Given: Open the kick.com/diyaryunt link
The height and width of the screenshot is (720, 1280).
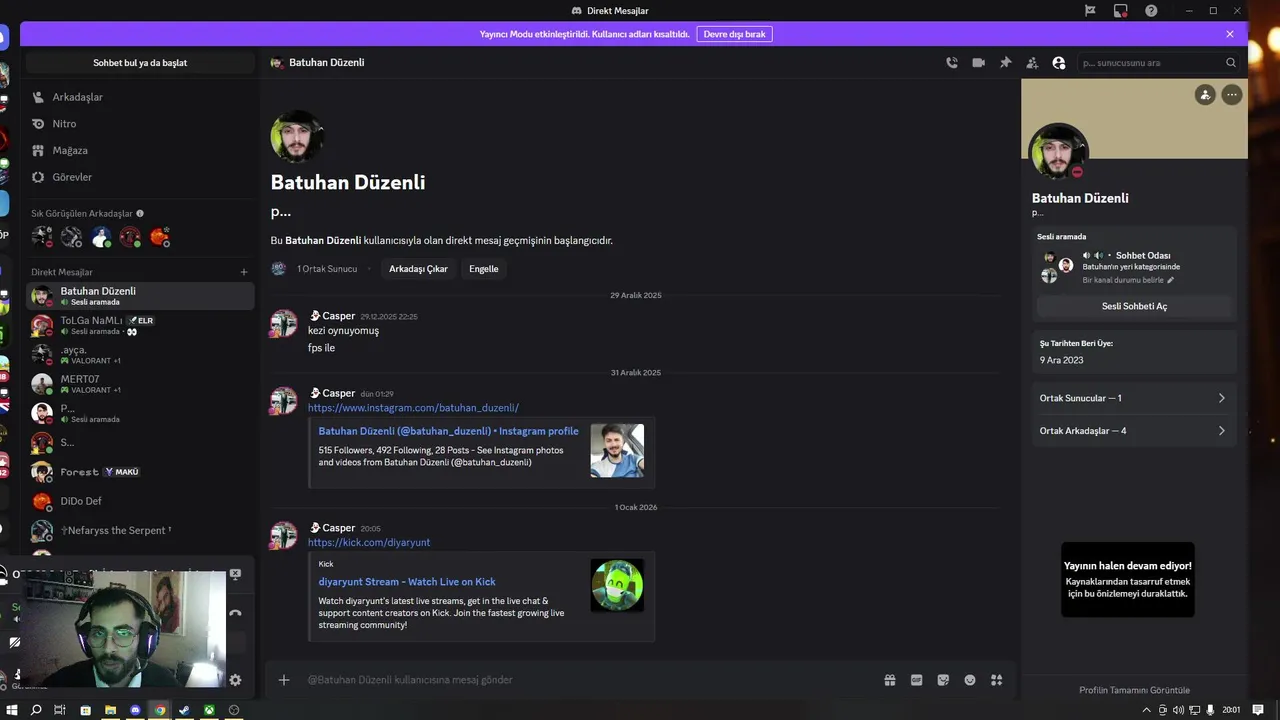Looking at the screenshot, I should 369,542.
